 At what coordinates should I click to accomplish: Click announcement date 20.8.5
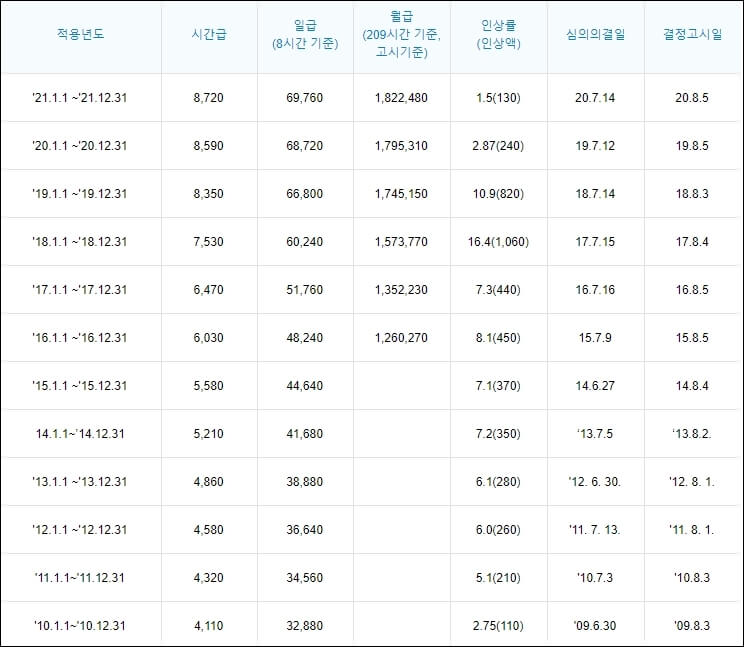click(x=692, y=98)
